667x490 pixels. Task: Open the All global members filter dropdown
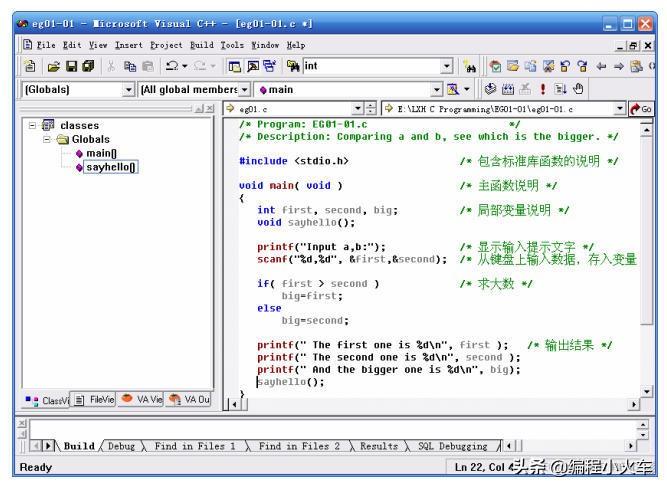pos(245,90)
